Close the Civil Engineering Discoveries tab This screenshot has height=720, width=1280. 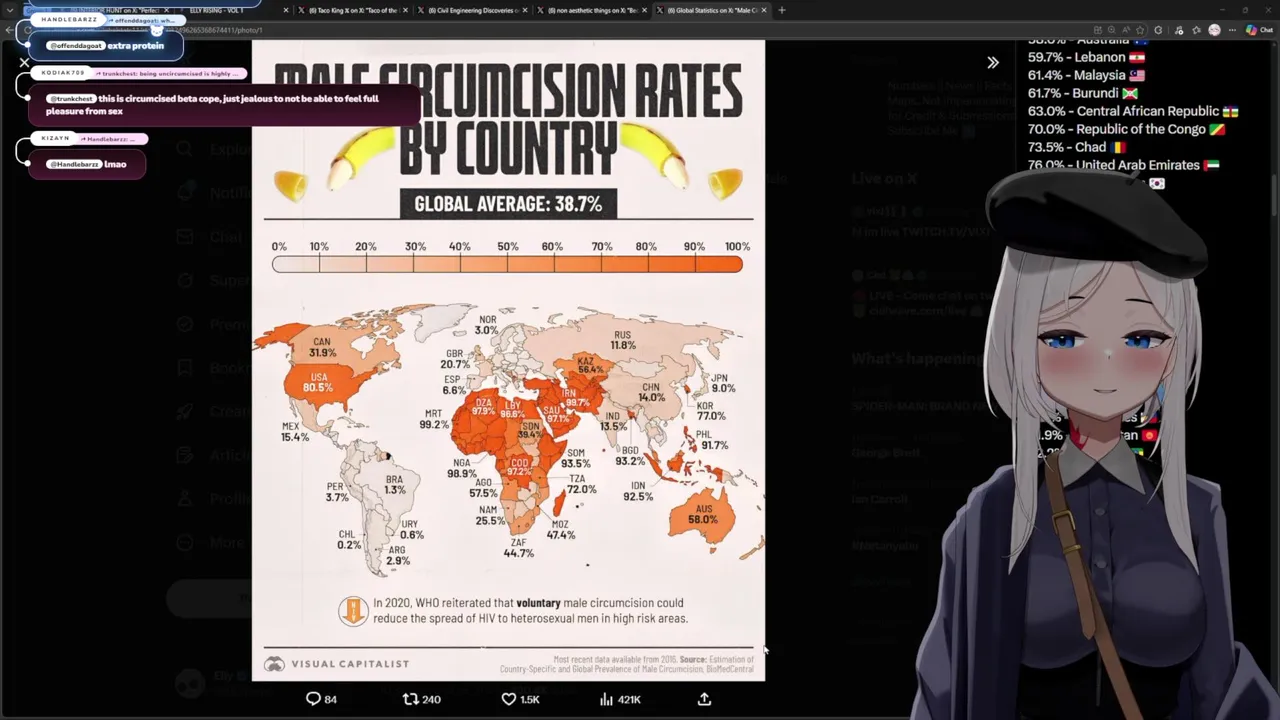coord(525,10)
